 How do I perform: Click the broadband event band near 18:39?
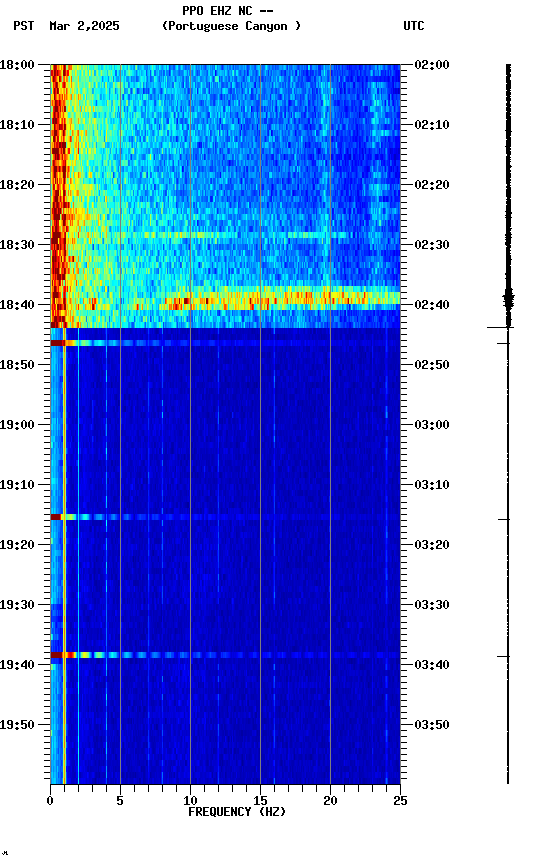pyautogui.click(x=225, y=298)
